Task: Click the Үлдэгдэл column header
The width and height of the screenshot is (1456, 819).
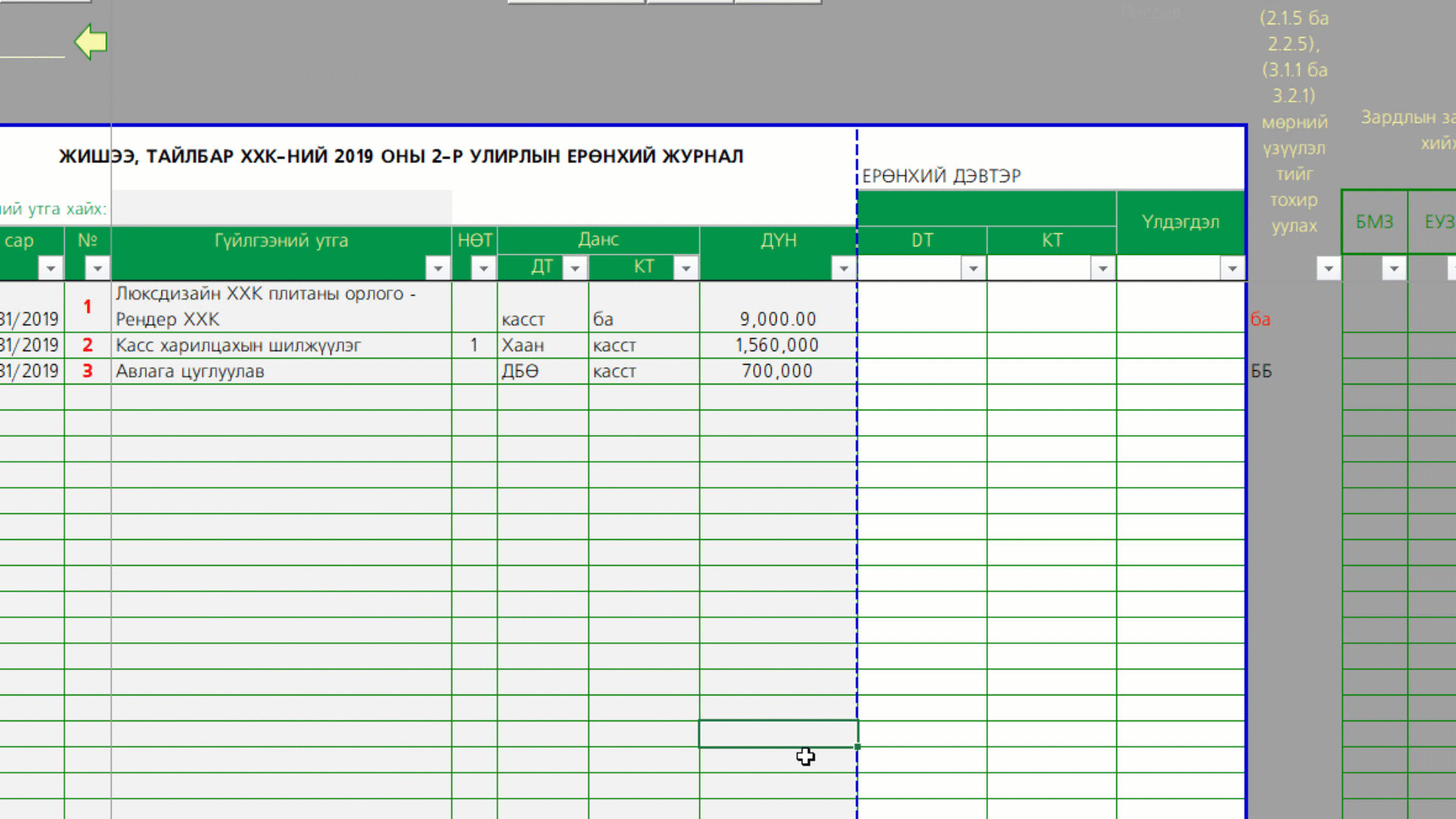Action: tap(1180, 222)
